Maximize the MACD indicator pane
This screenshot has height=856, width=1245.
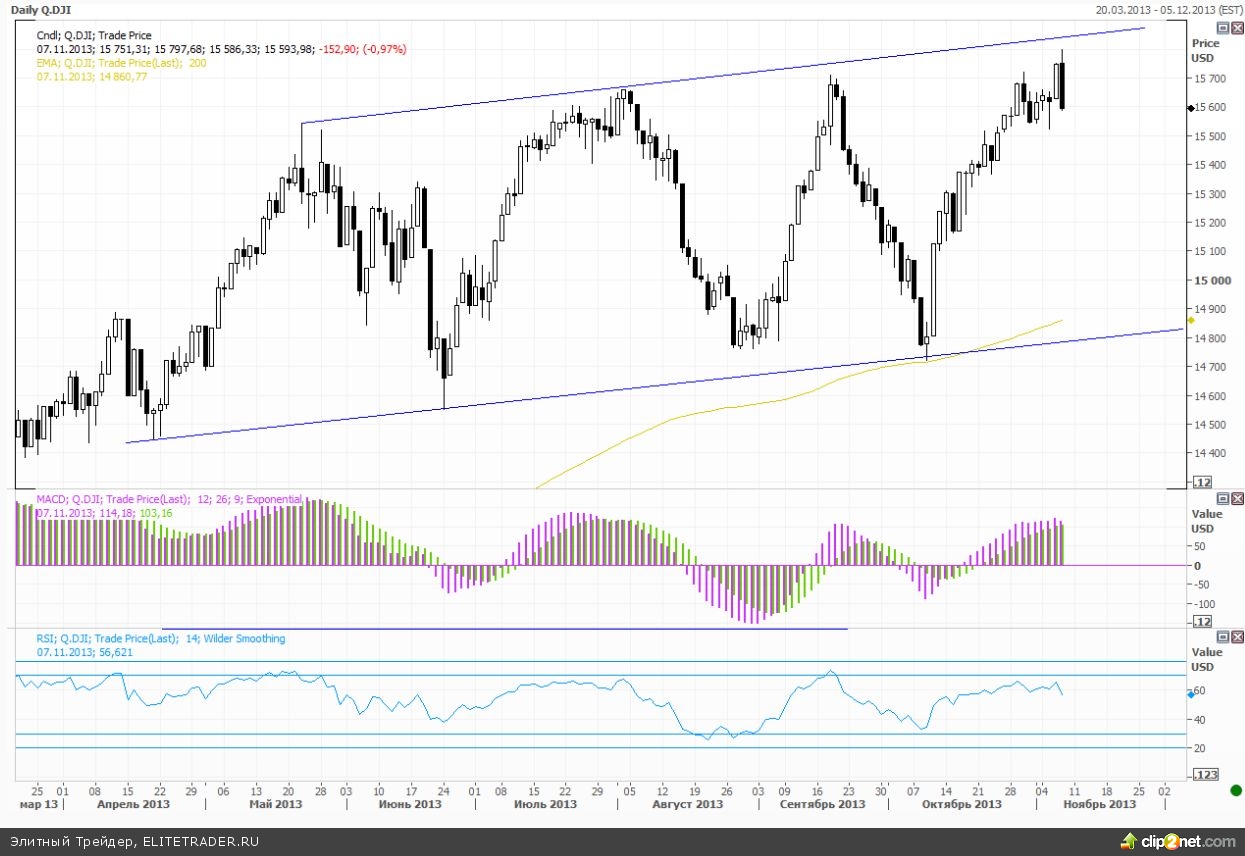(x=1223, y=498)
